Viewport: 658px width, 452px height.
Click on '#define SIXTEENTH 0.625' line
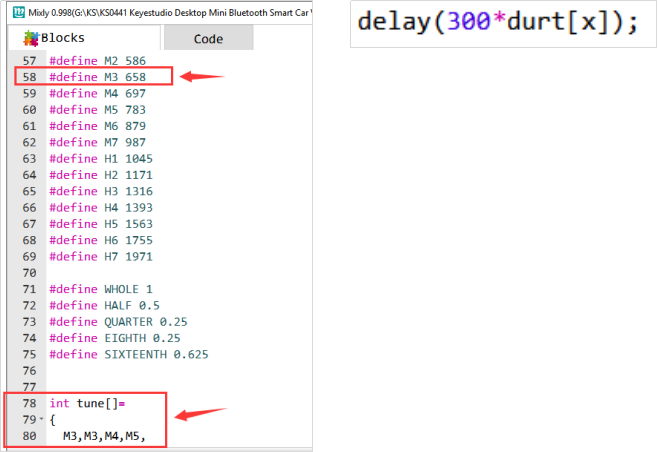(x=126, y=354)
